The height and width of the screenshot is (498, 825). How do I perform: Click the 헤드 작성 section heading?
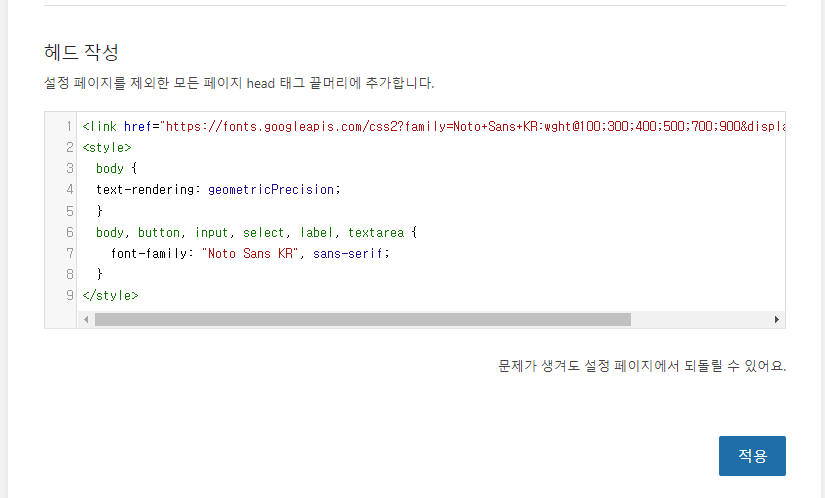[x=82, y=52]
